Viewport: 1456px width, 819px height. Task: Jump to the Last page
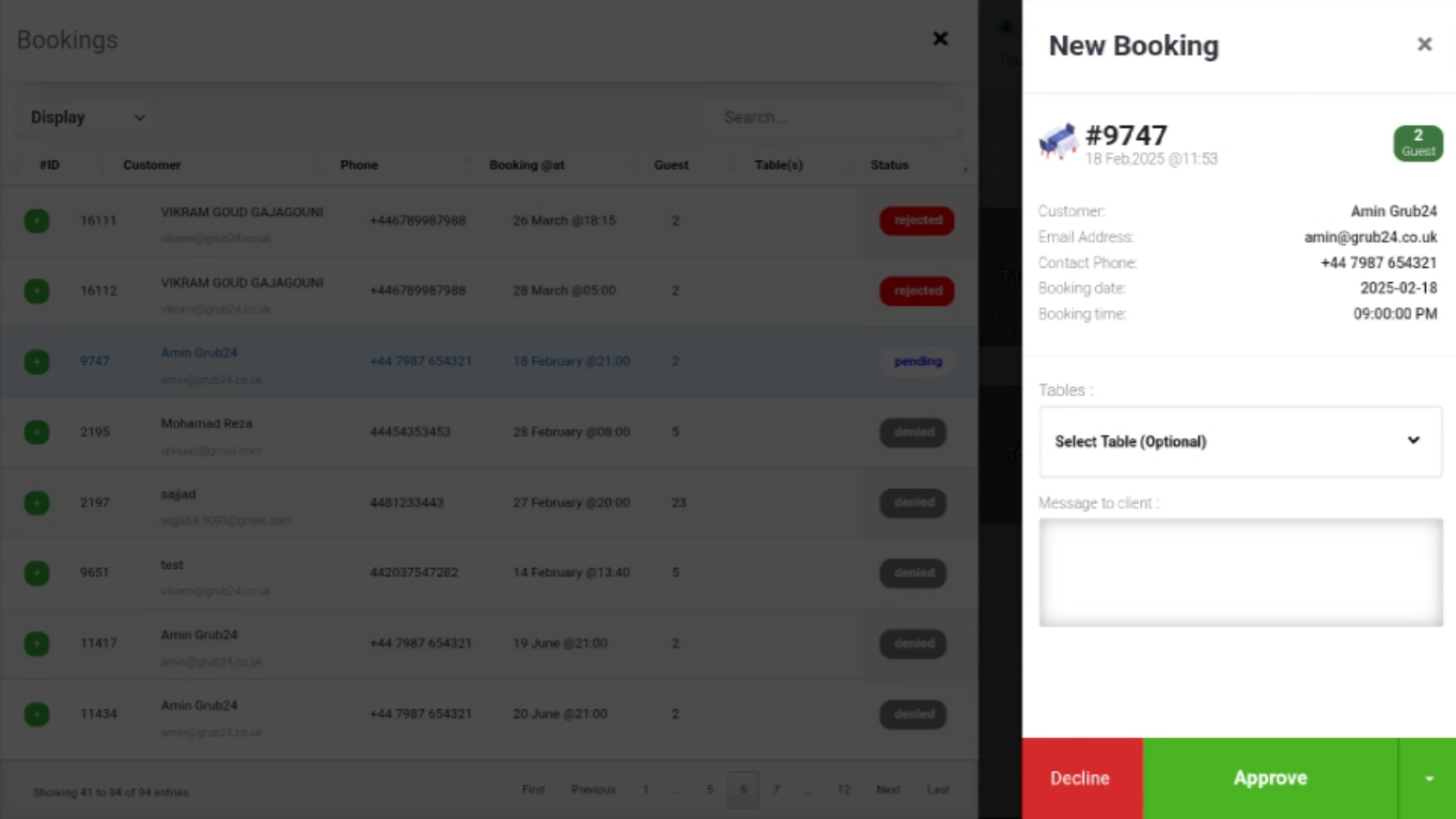(938, 790)
